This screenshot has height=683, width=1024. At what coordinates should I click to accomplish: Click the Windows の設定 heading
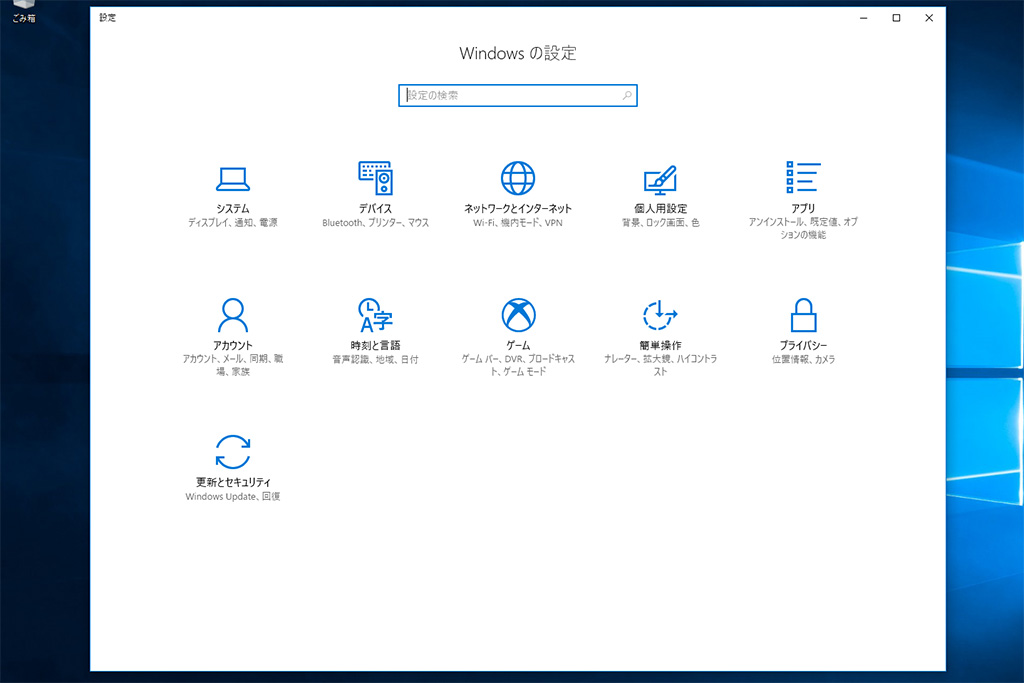click(518, 53)
